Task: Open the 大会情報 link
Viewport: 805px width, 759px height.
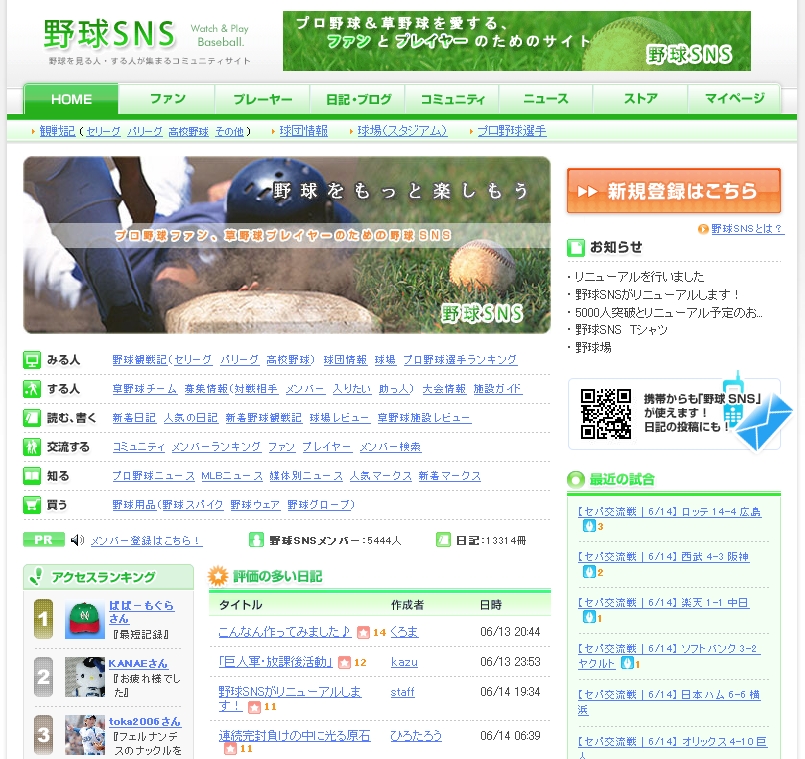Action: (444, 389)
